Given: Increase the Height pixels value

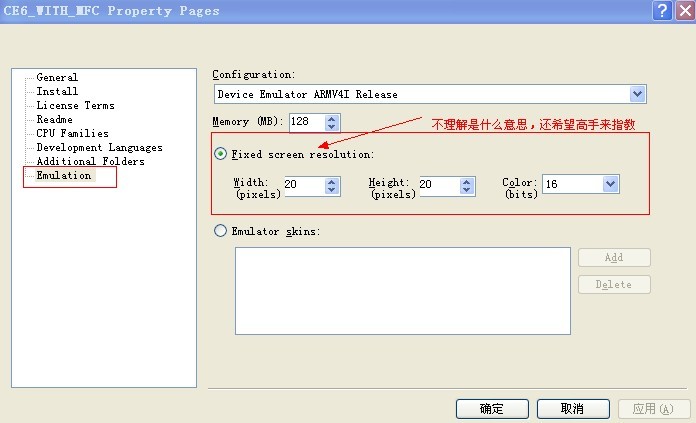Looking at the screenshot, I should [x=467, y=182].
